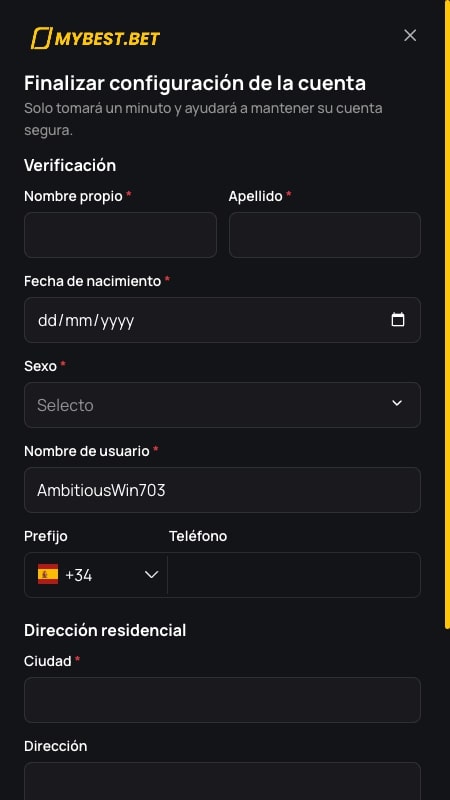This screenshot has width=450, height=800.
Task: Click the Spain flag icon in Prefijo
Action: coord(48,574)
